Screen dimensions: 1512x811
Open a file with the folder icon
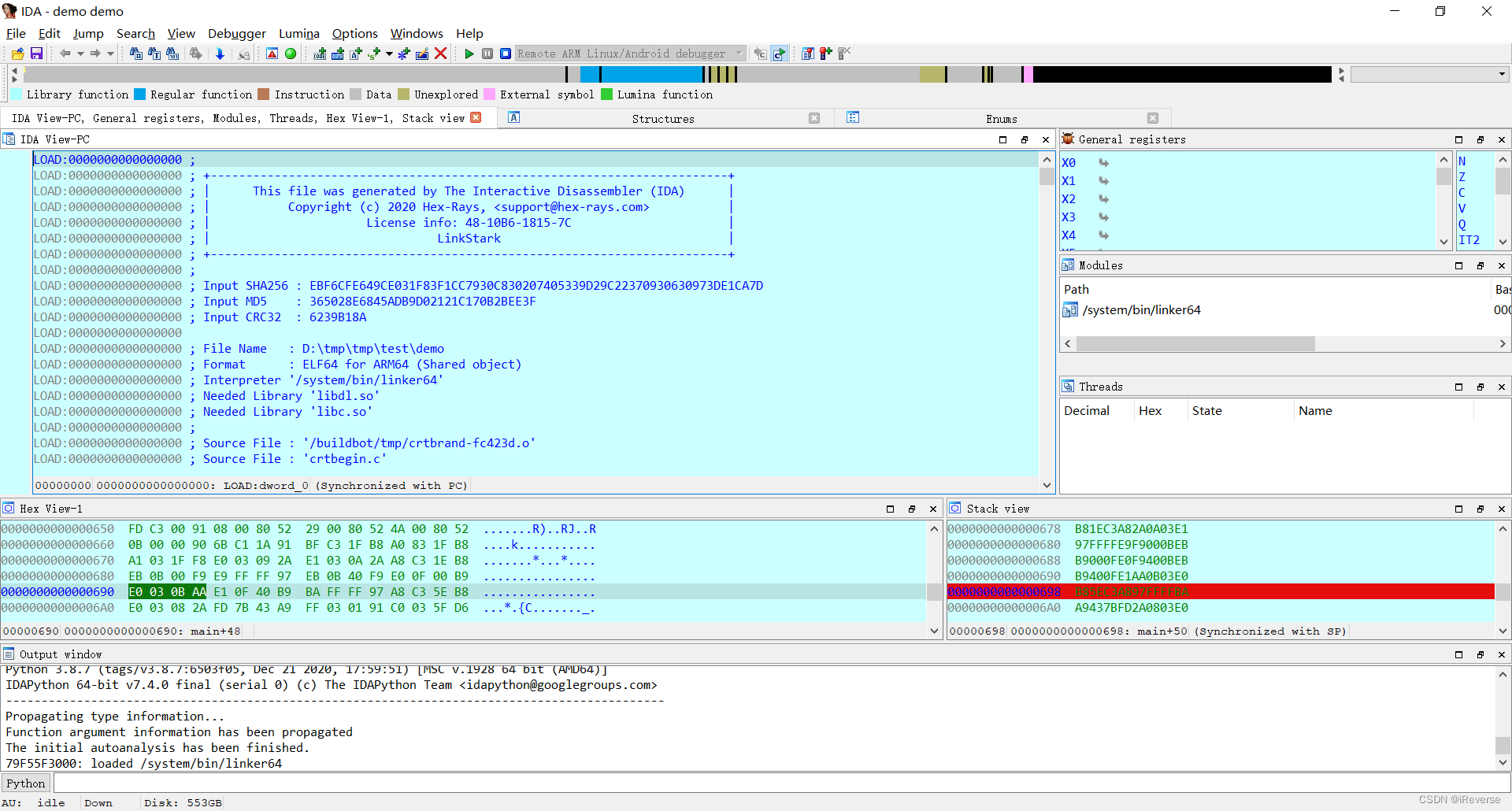(x=17, y=54)
